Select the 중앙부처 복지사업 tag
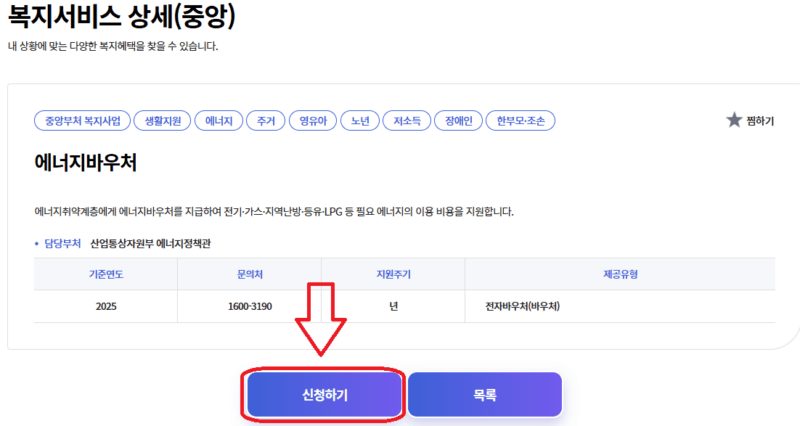This screenshot has height=426, width=800. [x=83, y=121]
